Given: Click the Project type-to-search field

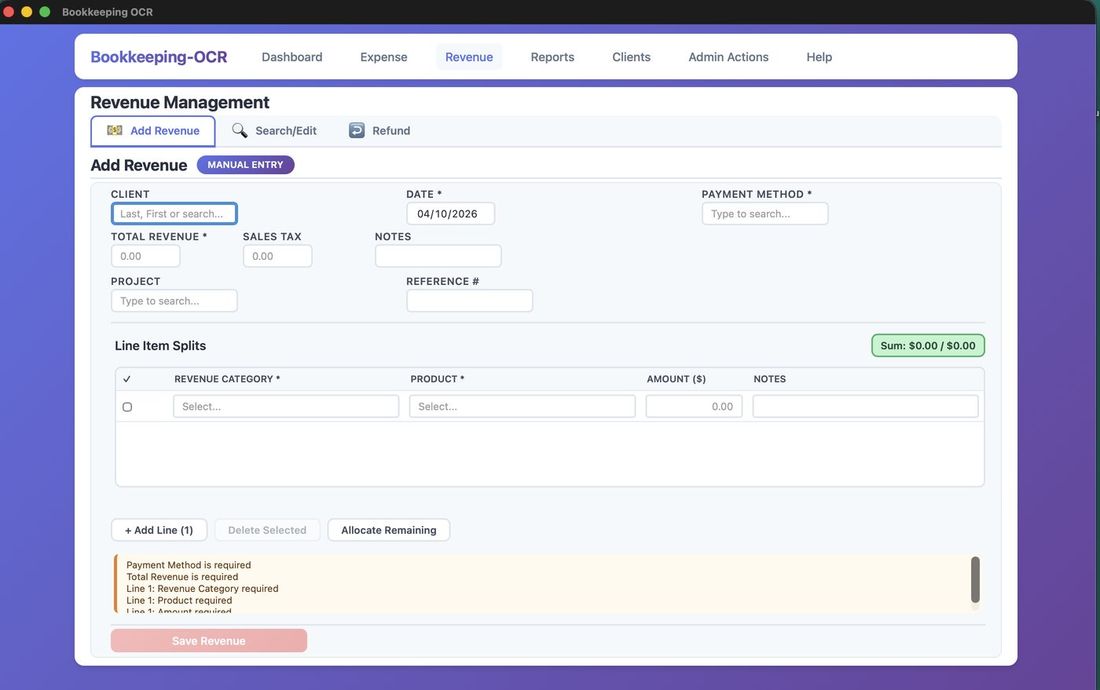Looking at the screenshot, I should click(x=174, y=299).
